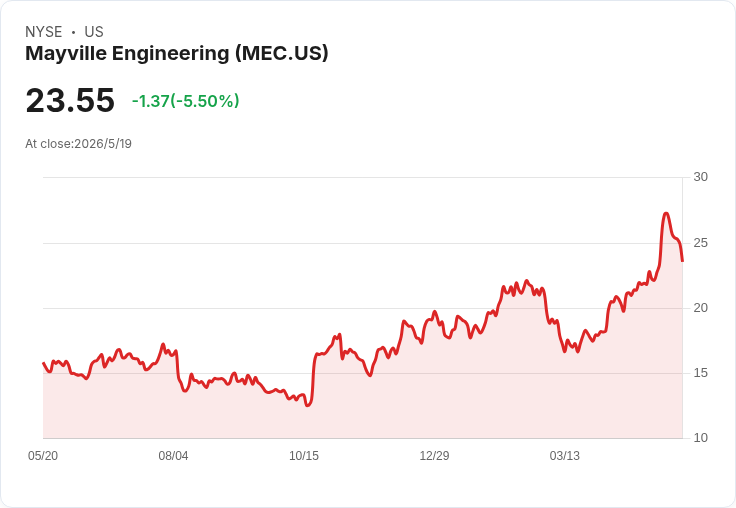
Task: Click the 20 value on price axis
Action: pos(700,308)
